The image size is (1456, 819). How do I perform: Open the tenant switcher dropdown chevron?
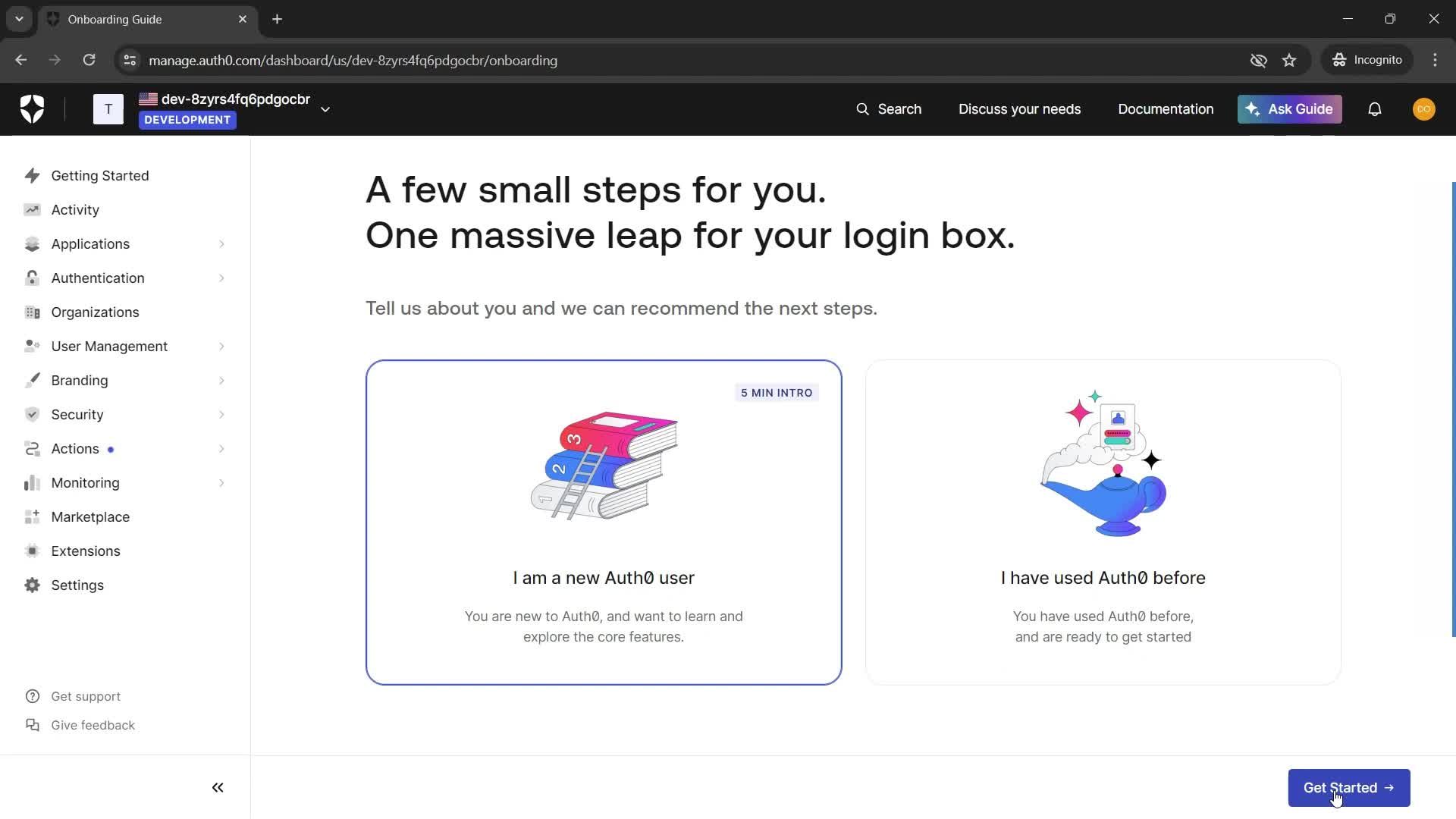point(325,109)
